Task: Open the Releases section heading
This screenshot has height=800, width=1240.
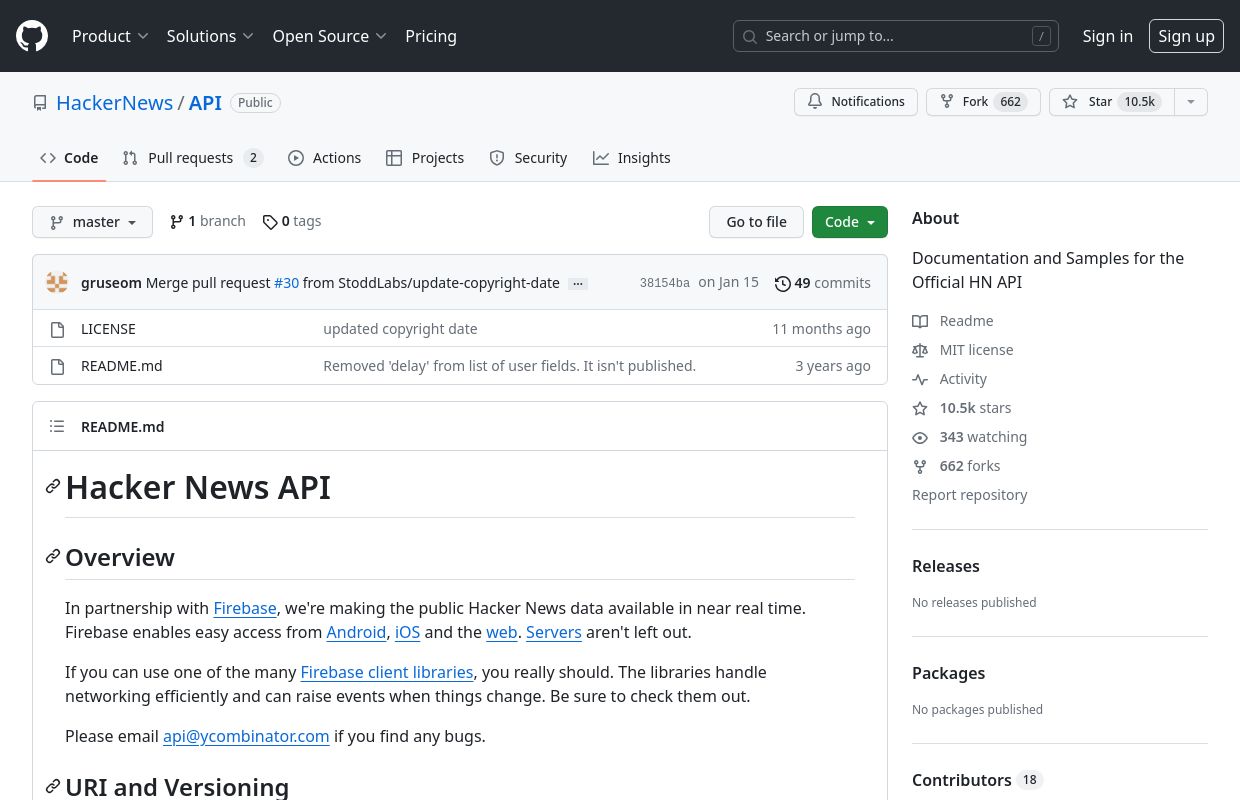Action: tap(946, 566)
